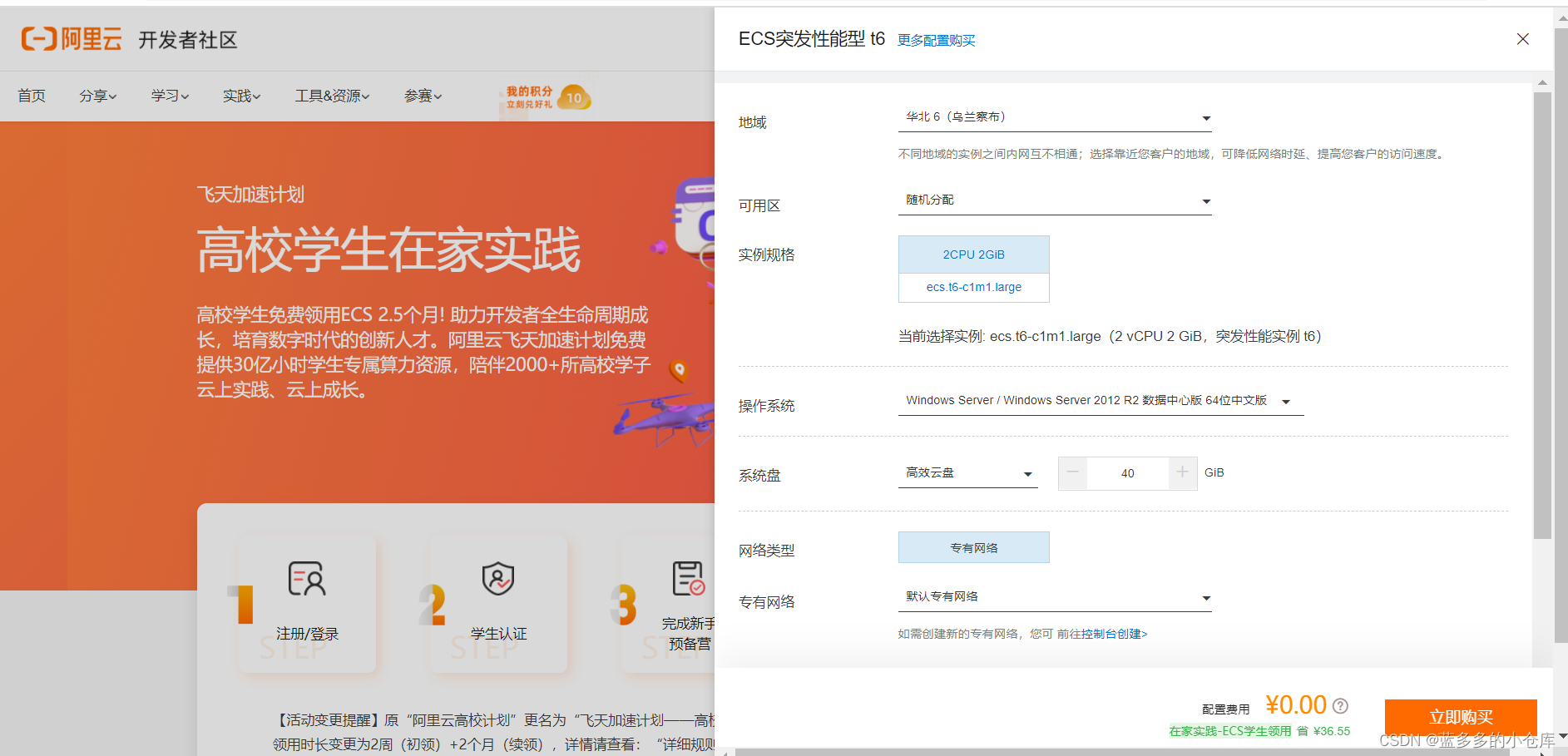This screenshot has height=756, width=1568.
Task: Increase system disk size with plus
Action: click(1182, 473)
